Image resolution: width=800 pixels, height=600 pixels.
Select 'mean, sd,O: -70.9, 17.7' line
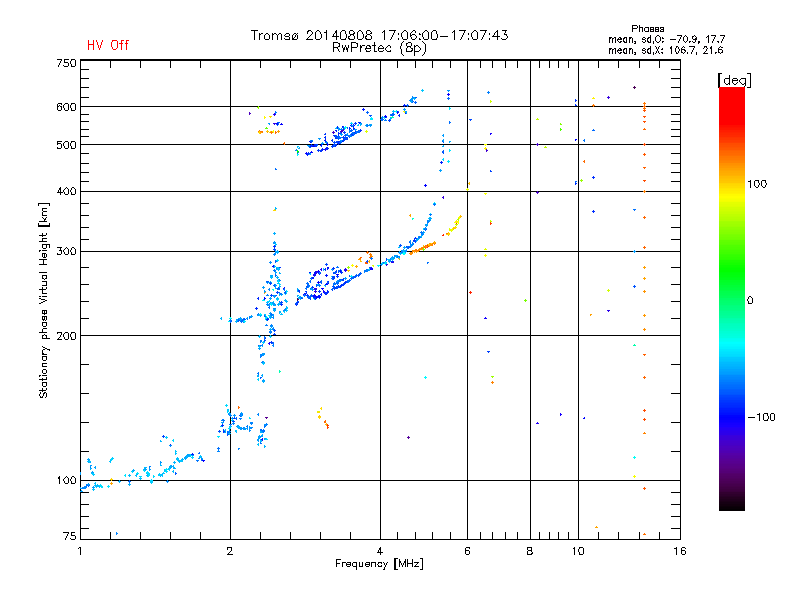pyautogui.click(x=666, y=39)
